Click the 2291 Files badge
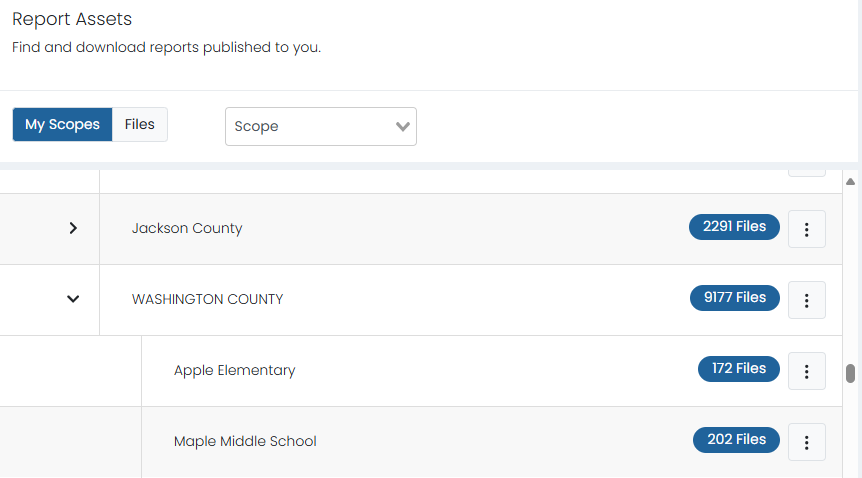 click(734, 227)
